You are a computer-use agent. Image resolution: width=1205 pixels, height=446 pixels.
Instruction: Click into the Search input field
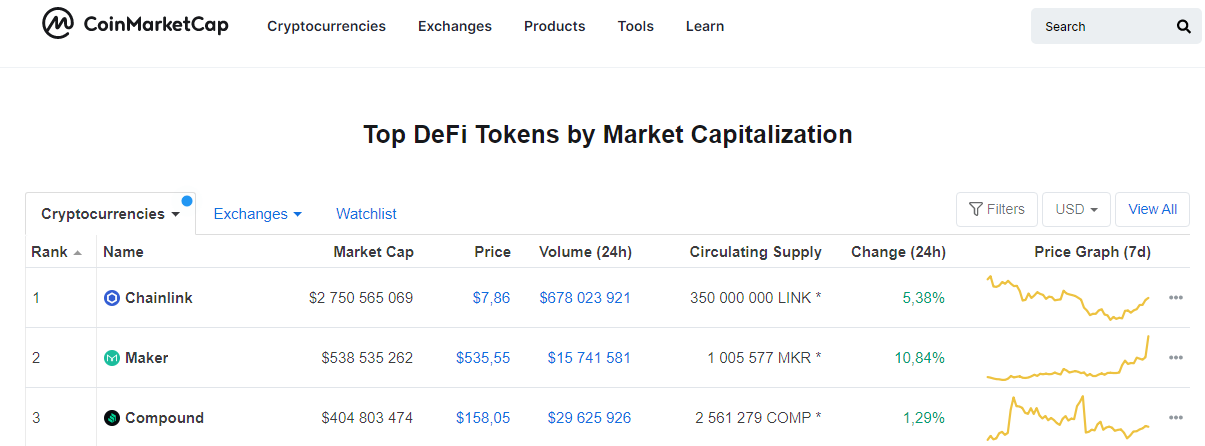(x=1100, y=27)
